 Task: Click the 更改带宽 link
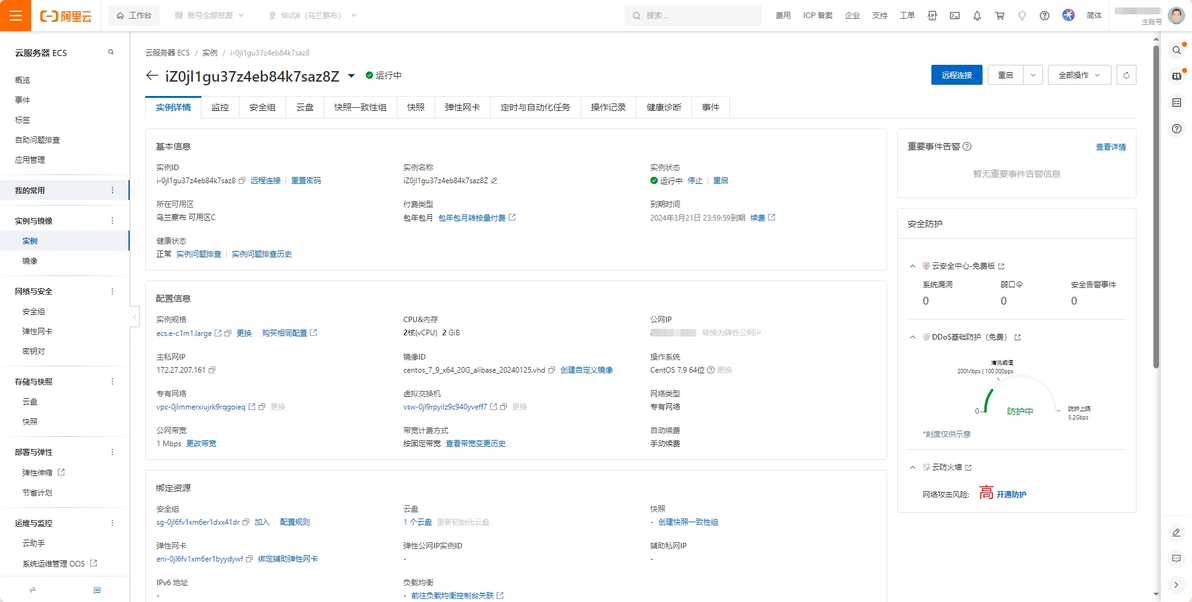(201, 443)
